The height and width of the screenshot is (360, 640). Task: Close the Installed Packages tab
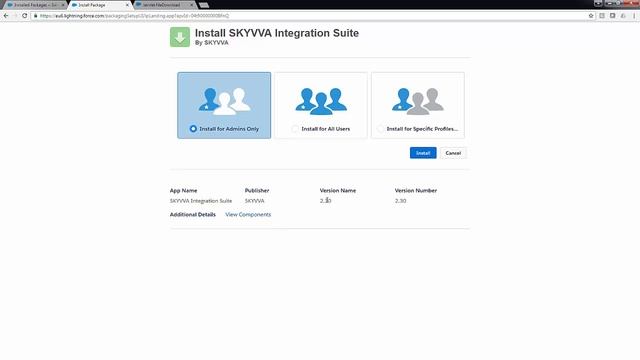point(63,5)
